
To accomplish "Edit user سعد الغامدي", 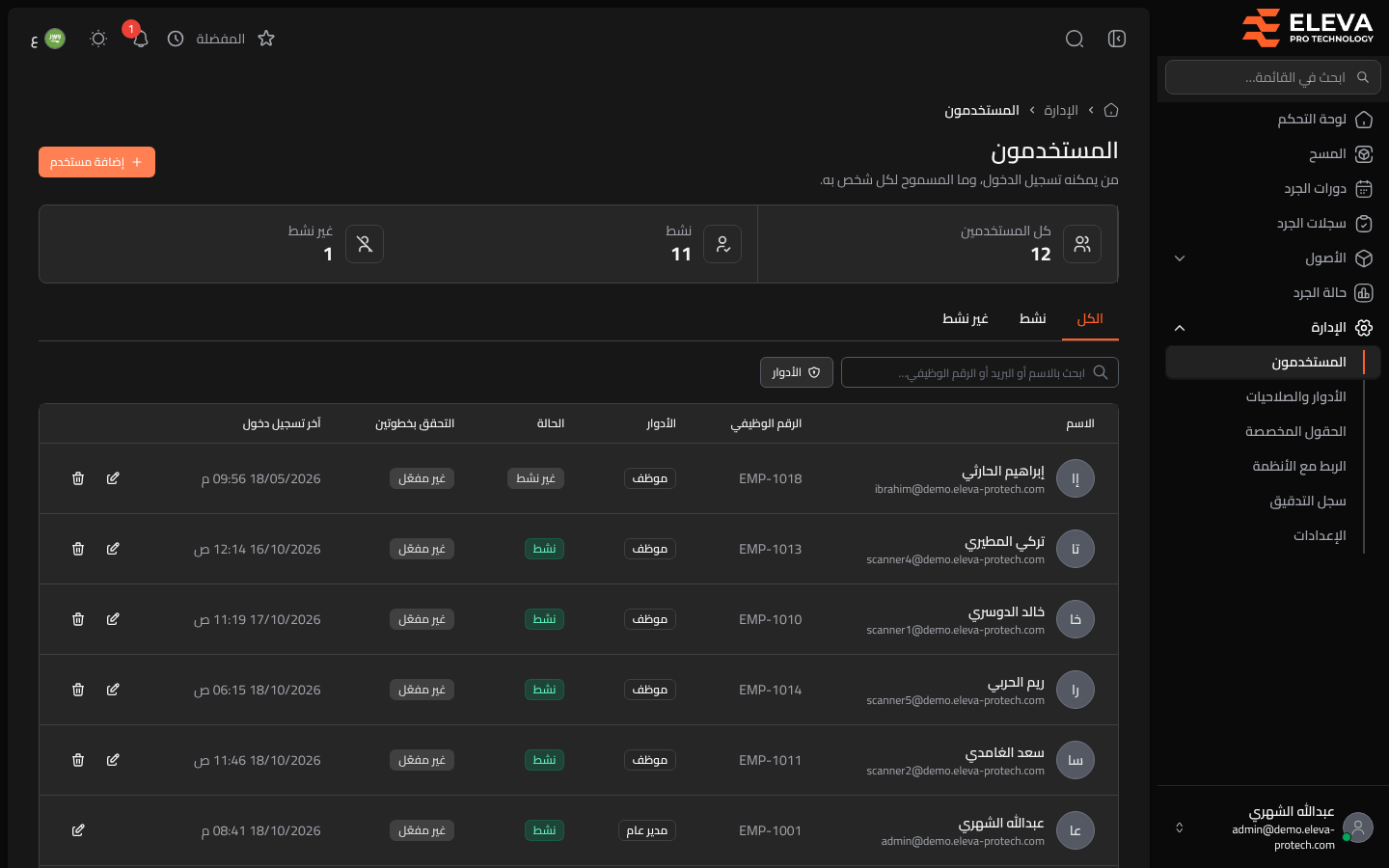I will [113, 760].
